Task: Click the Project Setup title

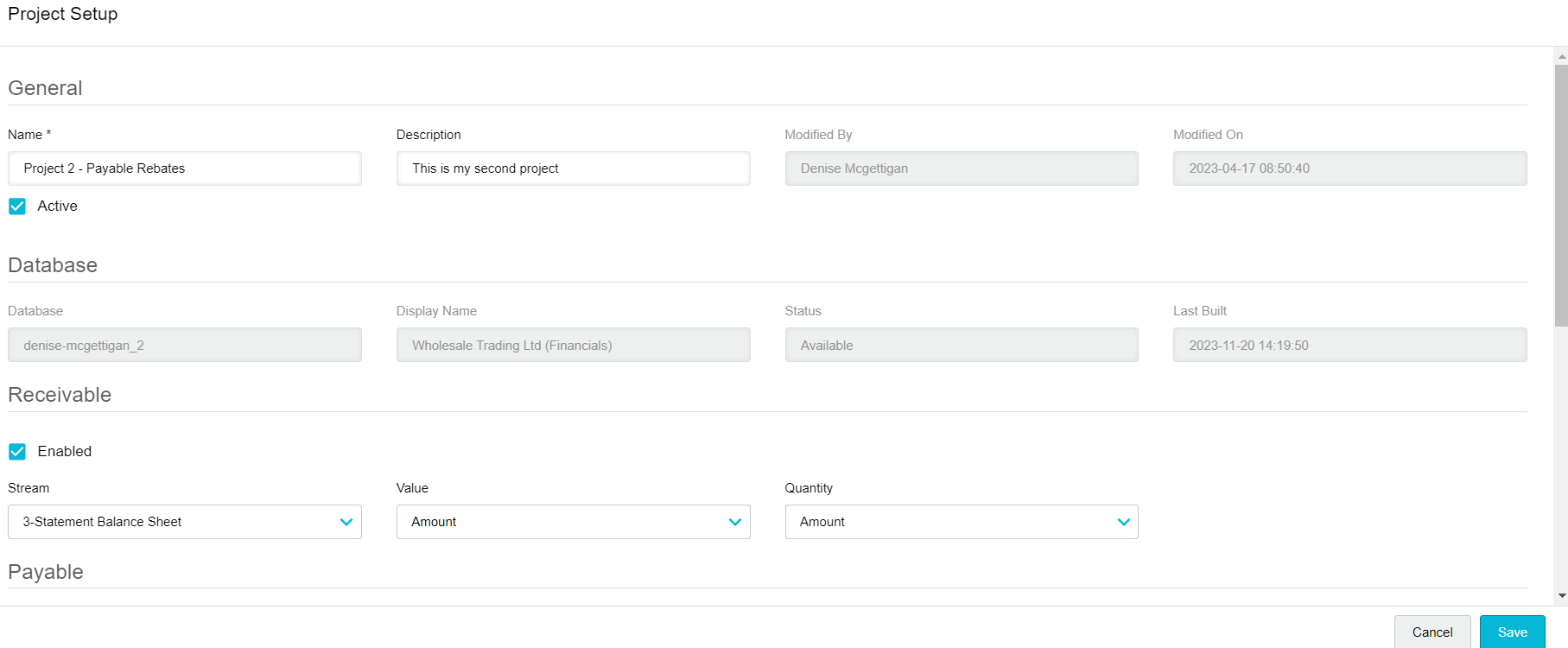Action: [x=63, y=14]
